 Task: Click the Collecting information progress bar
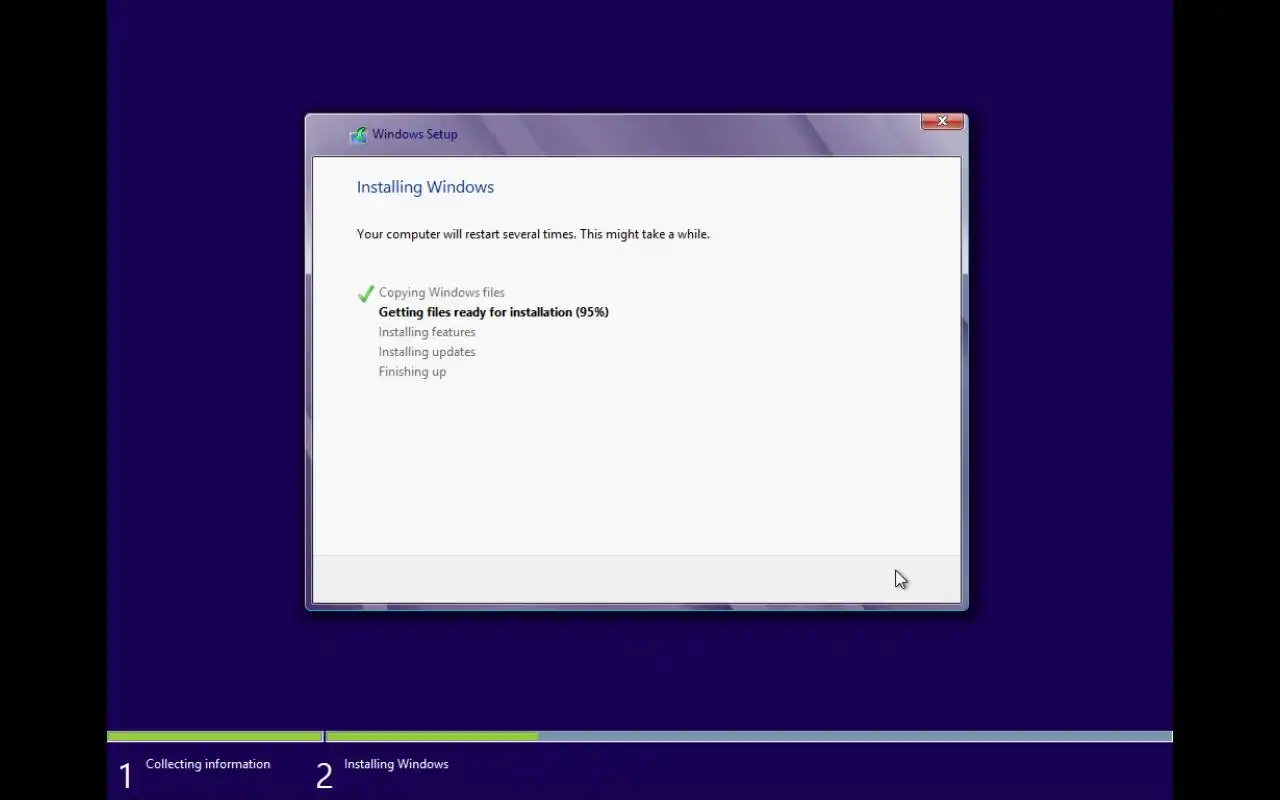pyautogui.click(x=215, y=737)
